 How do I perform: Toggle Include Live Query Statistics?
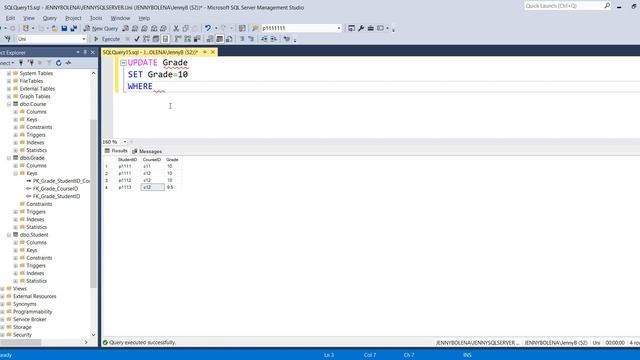187,39
